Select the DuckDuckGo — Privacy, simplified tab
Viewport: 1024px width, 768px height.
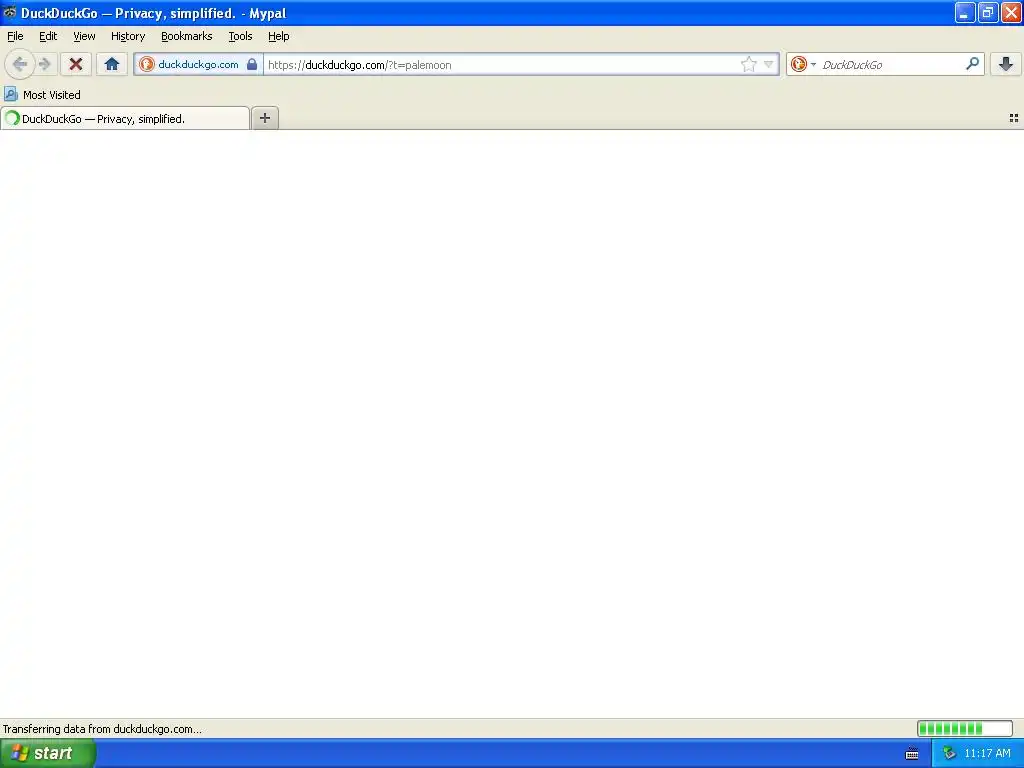pyautogui.click(x=125, y=118)
